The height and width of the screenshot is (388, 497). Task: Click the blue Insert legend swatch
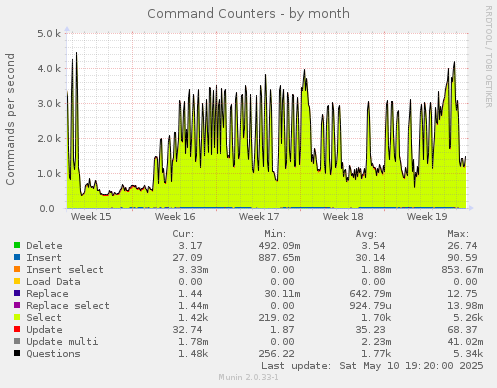(x=17, y=257)
